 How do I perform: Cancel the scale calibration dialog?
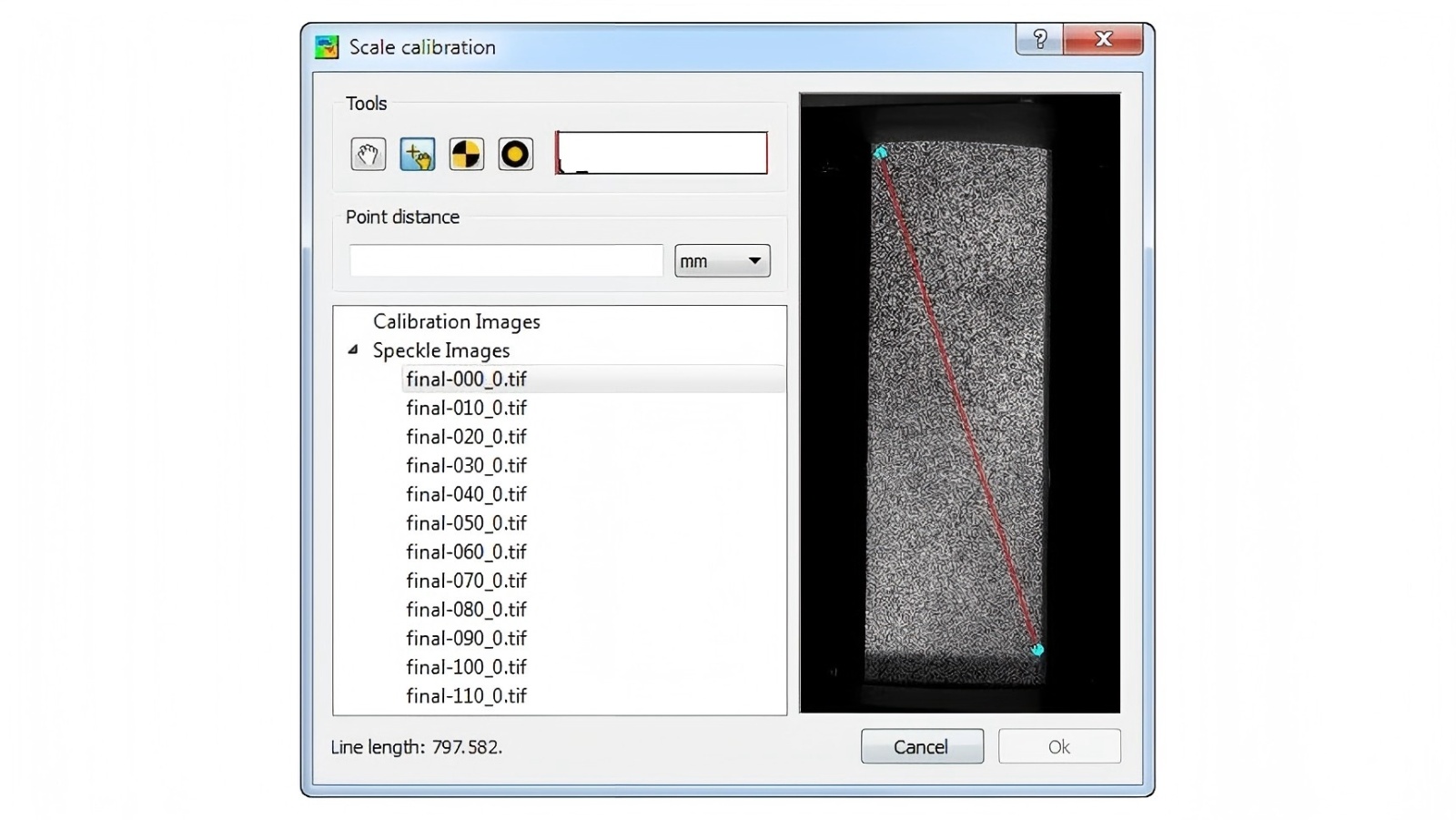pos(921,745)
